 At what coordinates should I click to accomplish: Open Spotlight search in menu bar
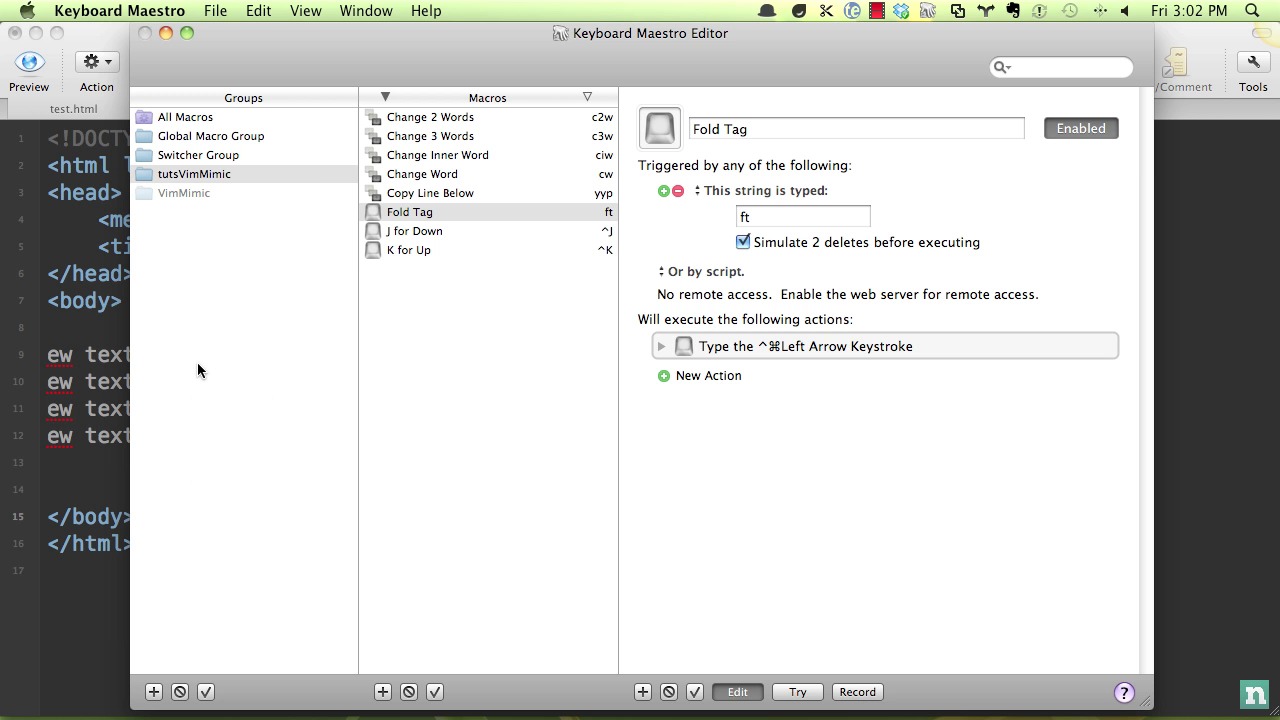pyautogui.click(x=1252, y=11)
